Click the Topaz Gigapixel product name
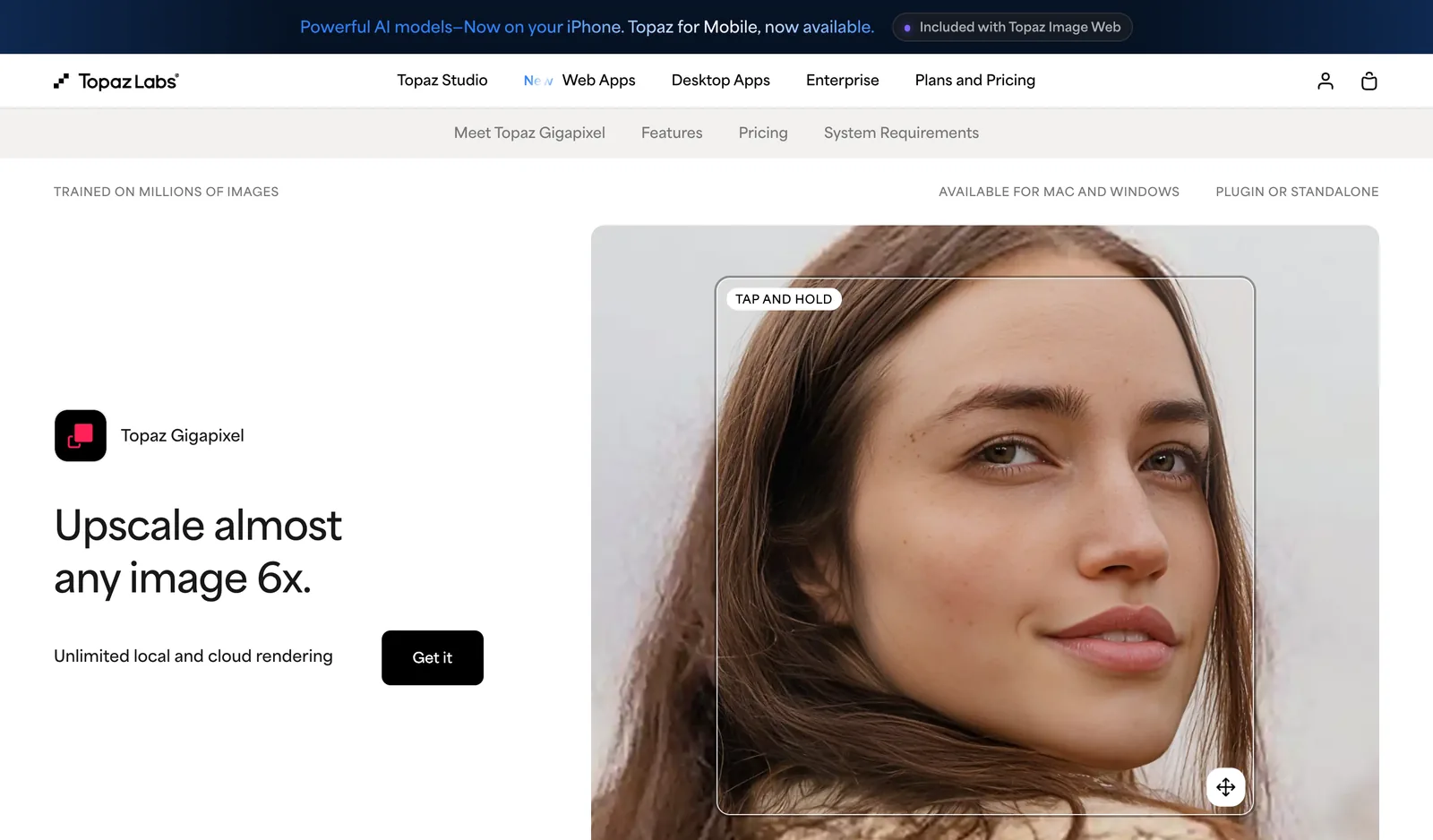This screenshot has height=840, width=1433. tap(183, 435)
